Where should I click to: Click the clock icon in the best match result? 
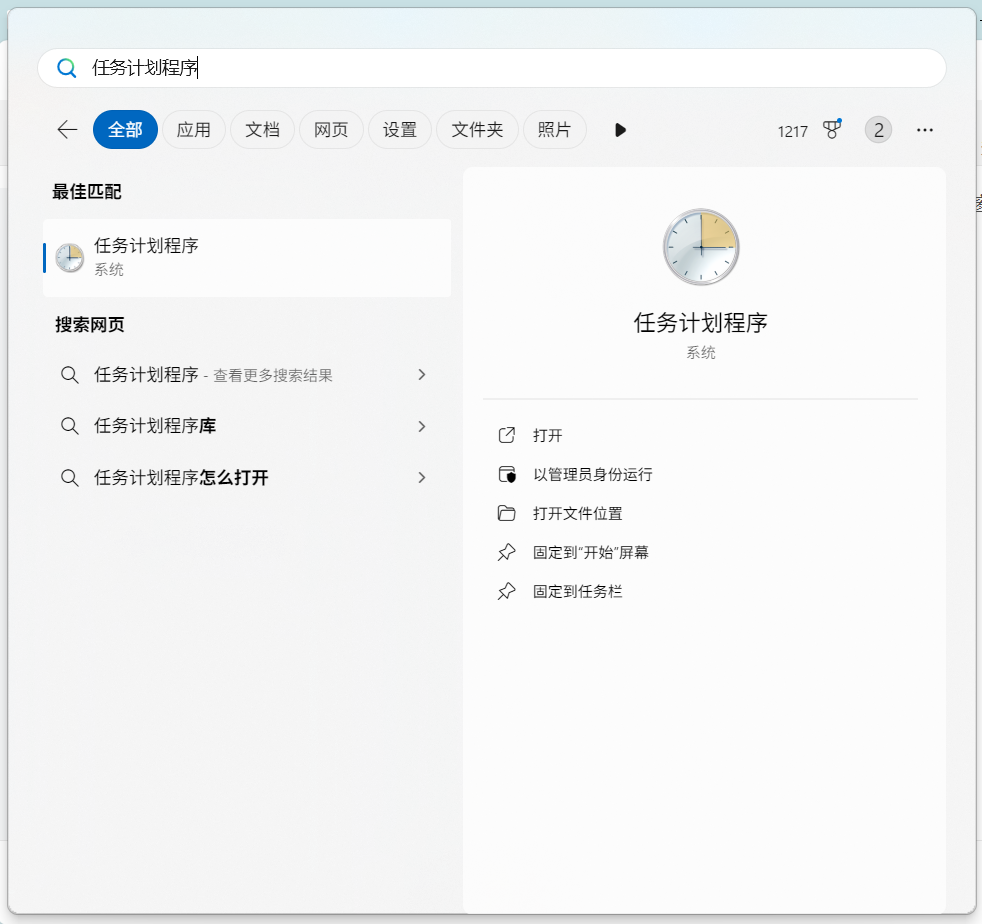pyautogui.click(x=70, y=257)
